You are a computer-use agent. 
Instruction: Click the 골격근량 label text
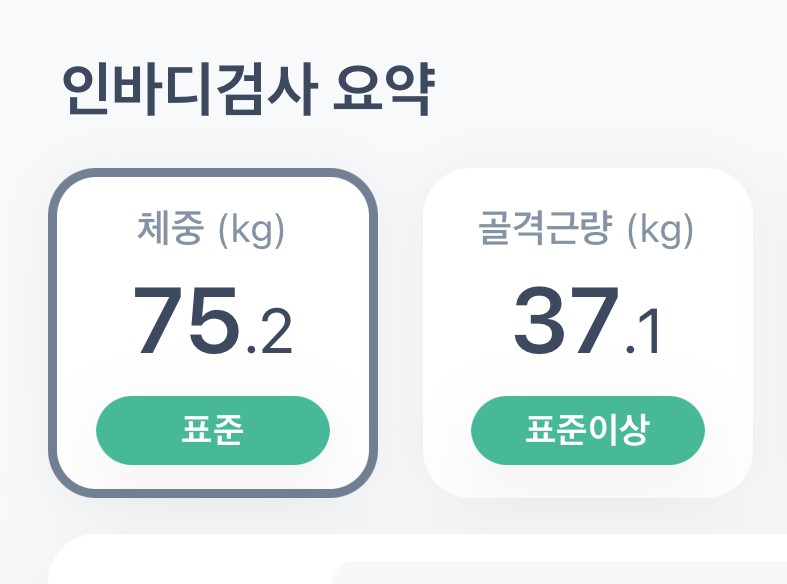547,232
